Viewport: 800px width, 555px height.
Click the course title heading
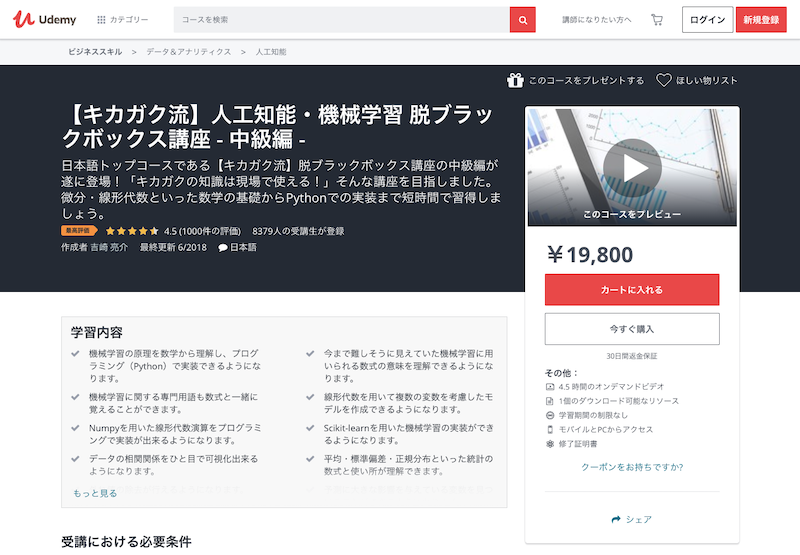[x=277, y=127]
